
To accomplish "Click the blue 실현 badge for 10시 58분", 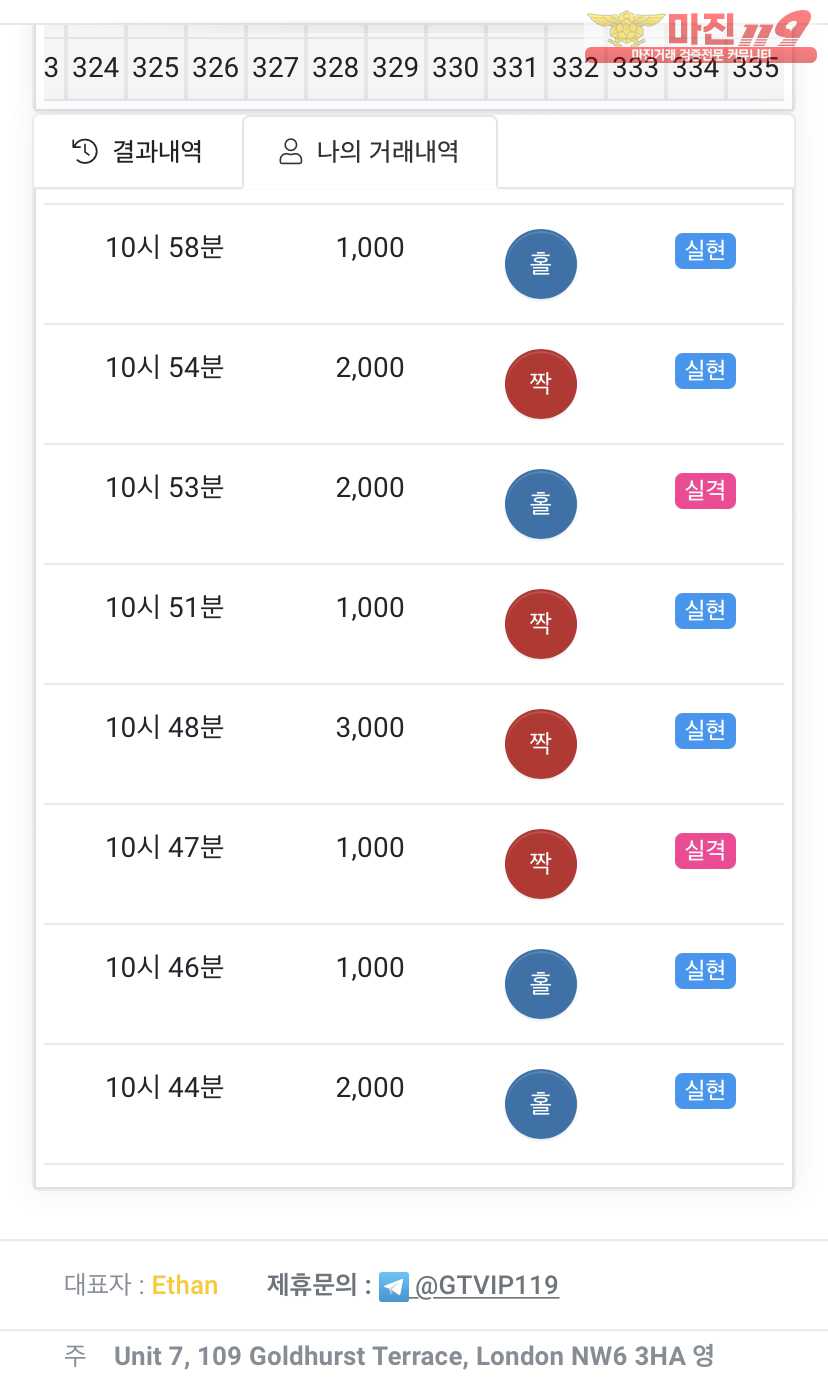I will coord(705,250).
